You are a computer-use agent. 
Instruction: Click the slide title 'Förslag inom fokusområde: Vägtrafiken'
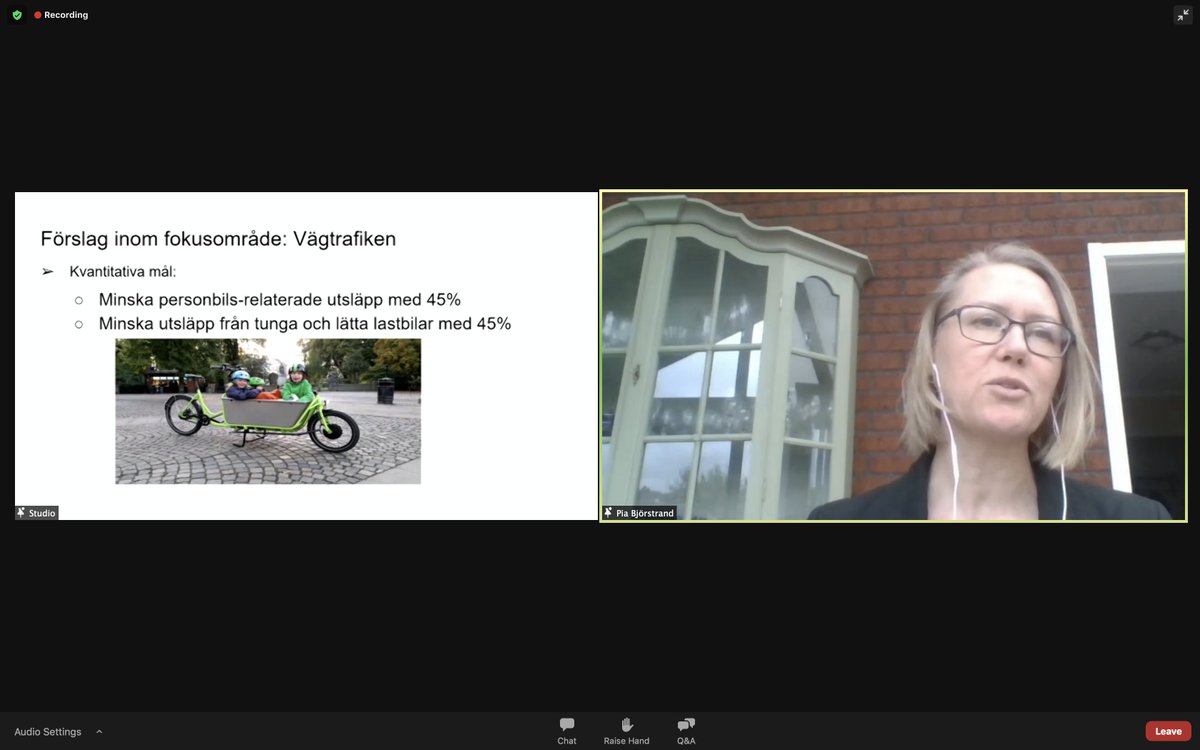click(218, 239)
